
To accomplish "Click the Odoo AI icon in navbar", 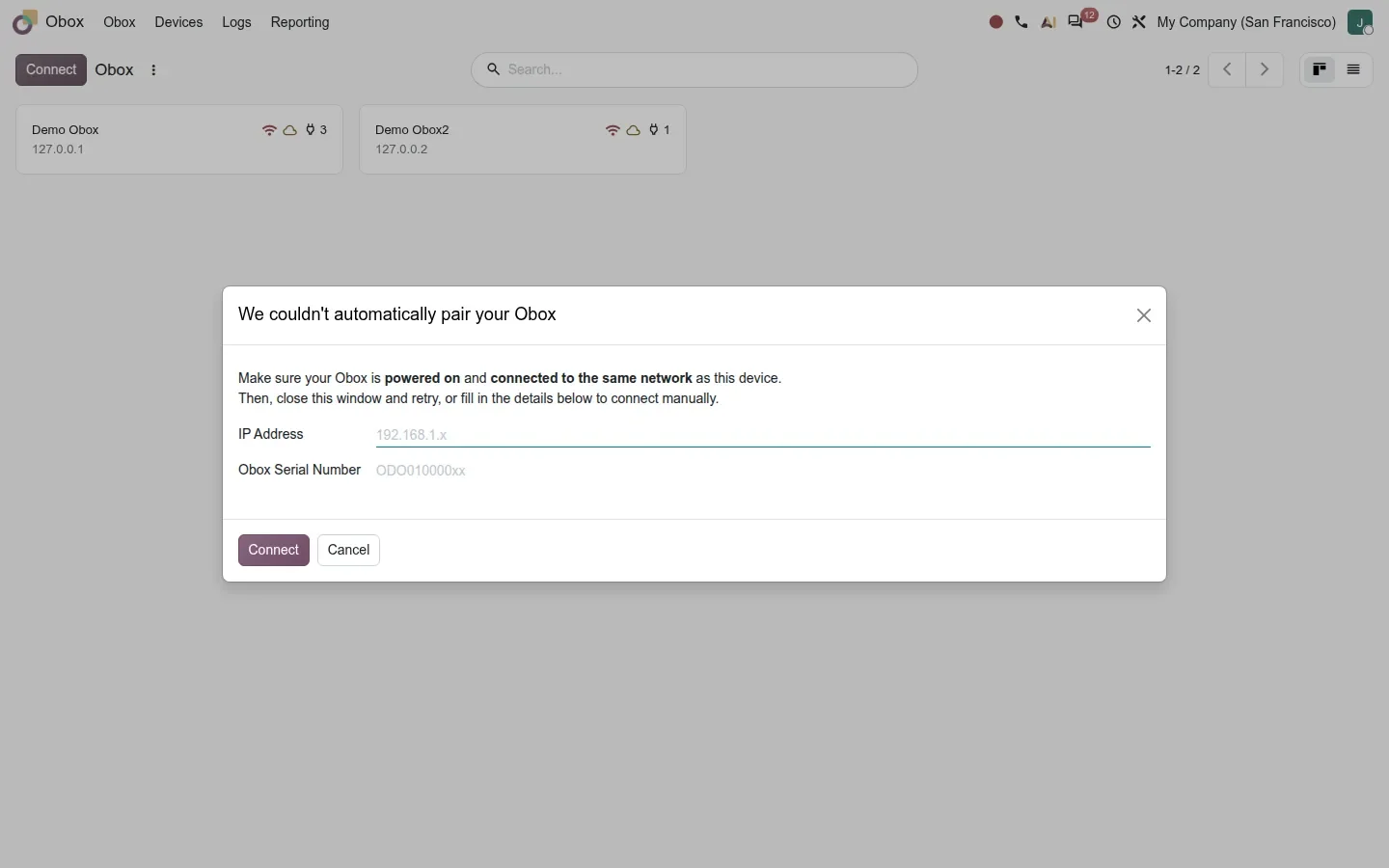I will (1049, 22).
